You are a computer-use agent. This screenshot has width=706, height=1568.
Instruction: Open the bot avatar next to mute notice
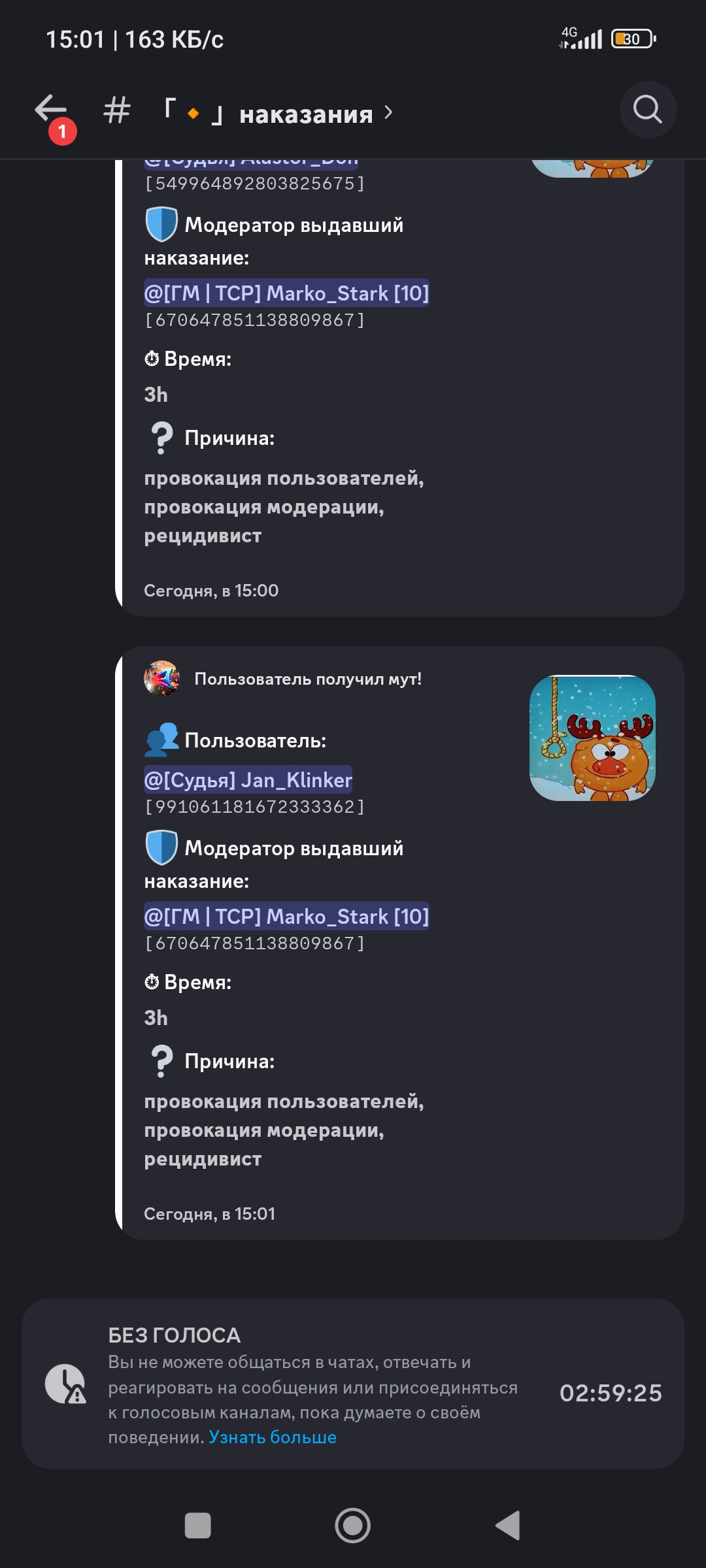[161, 678]
